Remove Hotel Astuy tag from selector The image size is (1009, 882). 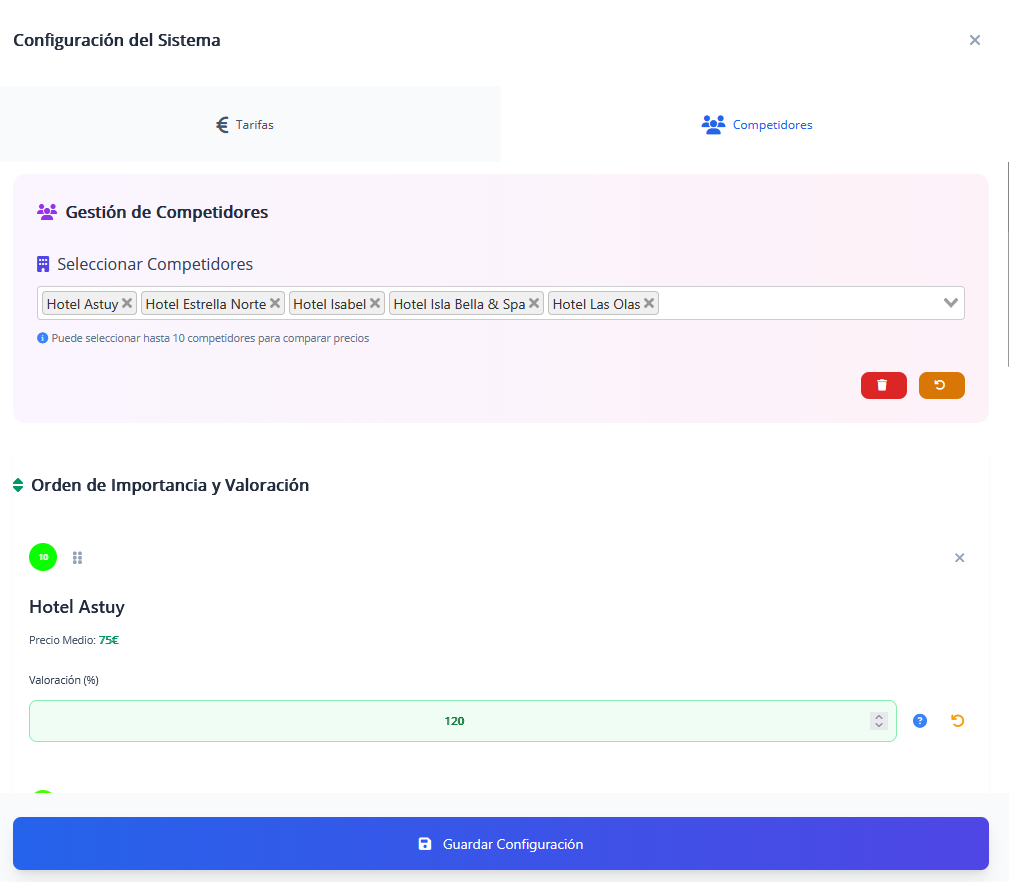127,303
